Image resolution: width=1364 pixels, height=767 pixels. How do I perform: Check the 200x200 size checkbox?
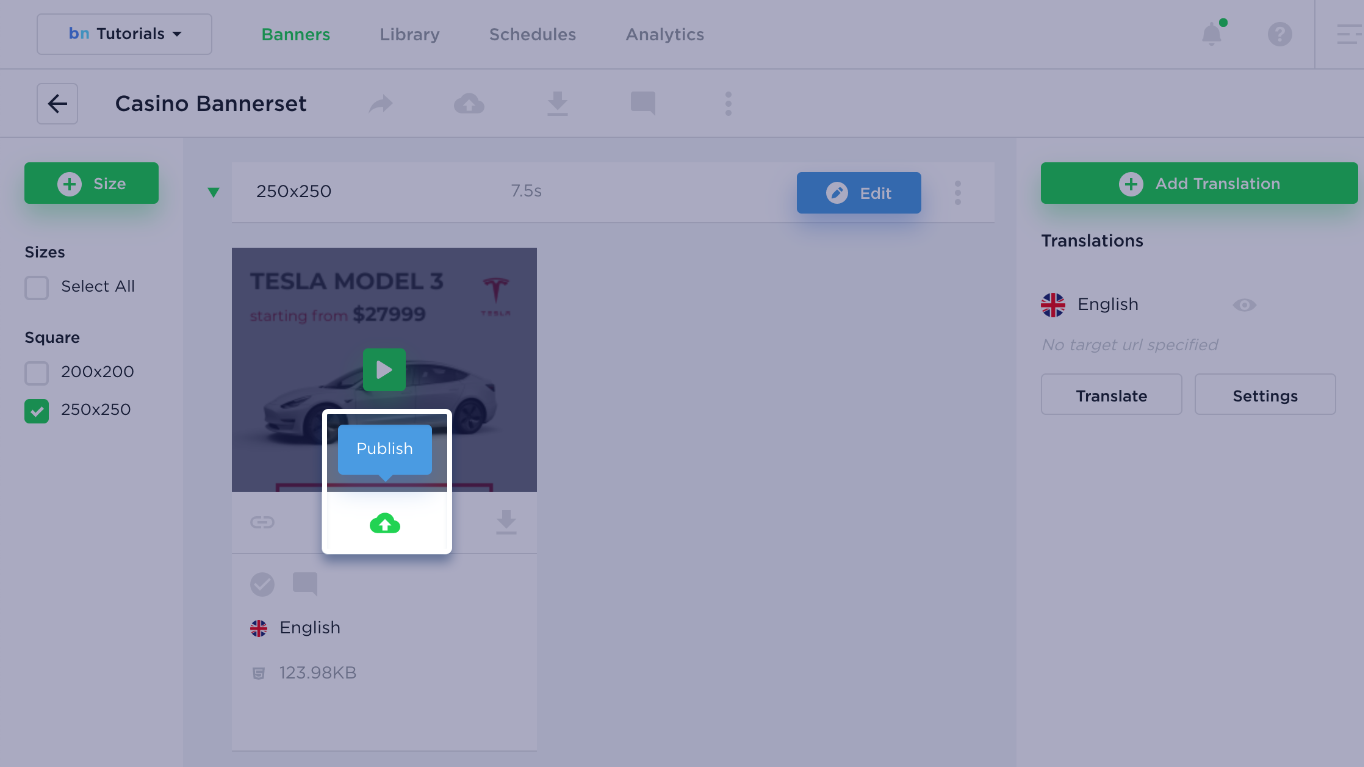tap(37, 373)
